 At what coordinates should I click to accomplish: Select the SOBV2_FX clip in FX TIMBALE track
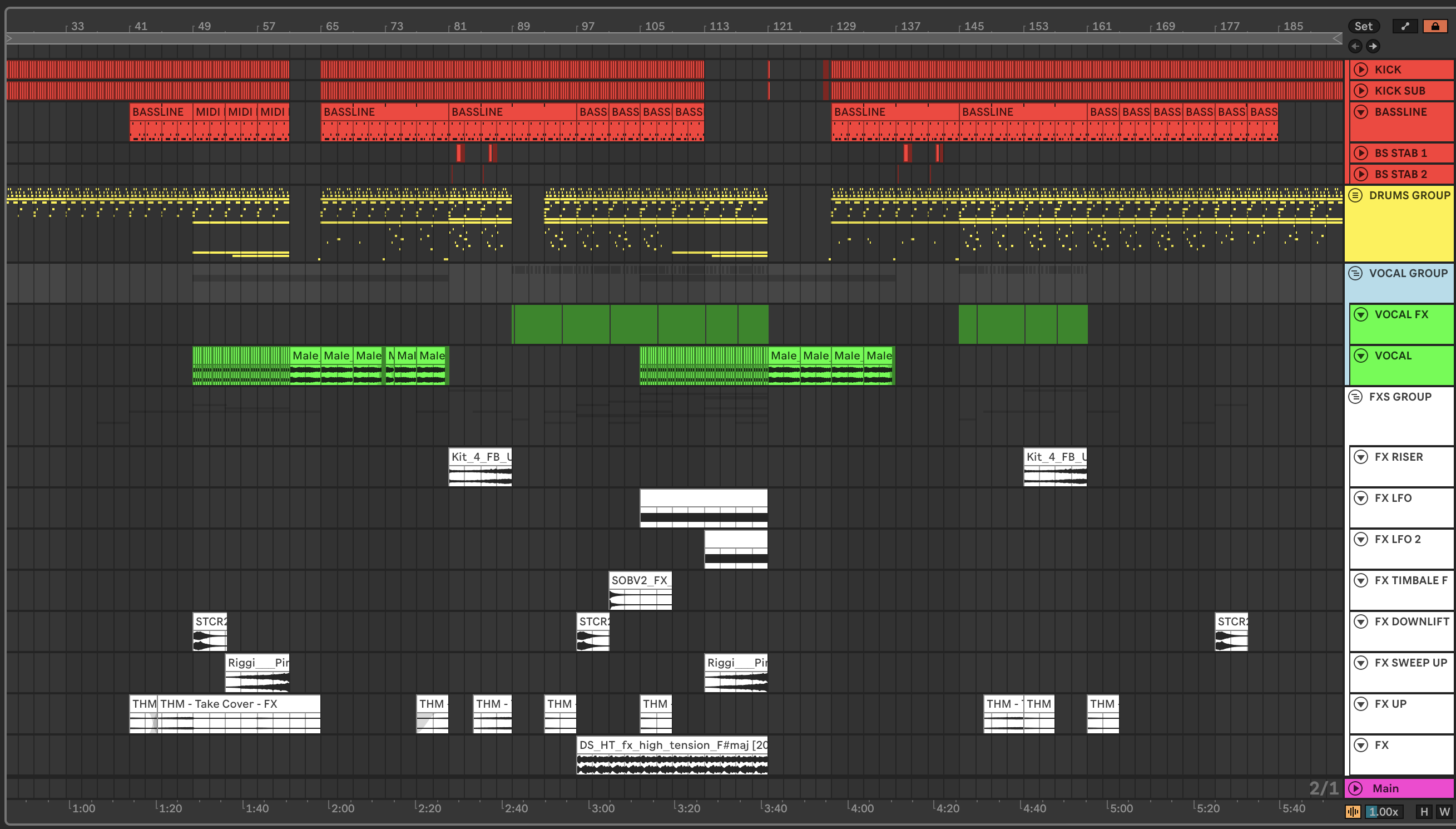click(640, 590)
